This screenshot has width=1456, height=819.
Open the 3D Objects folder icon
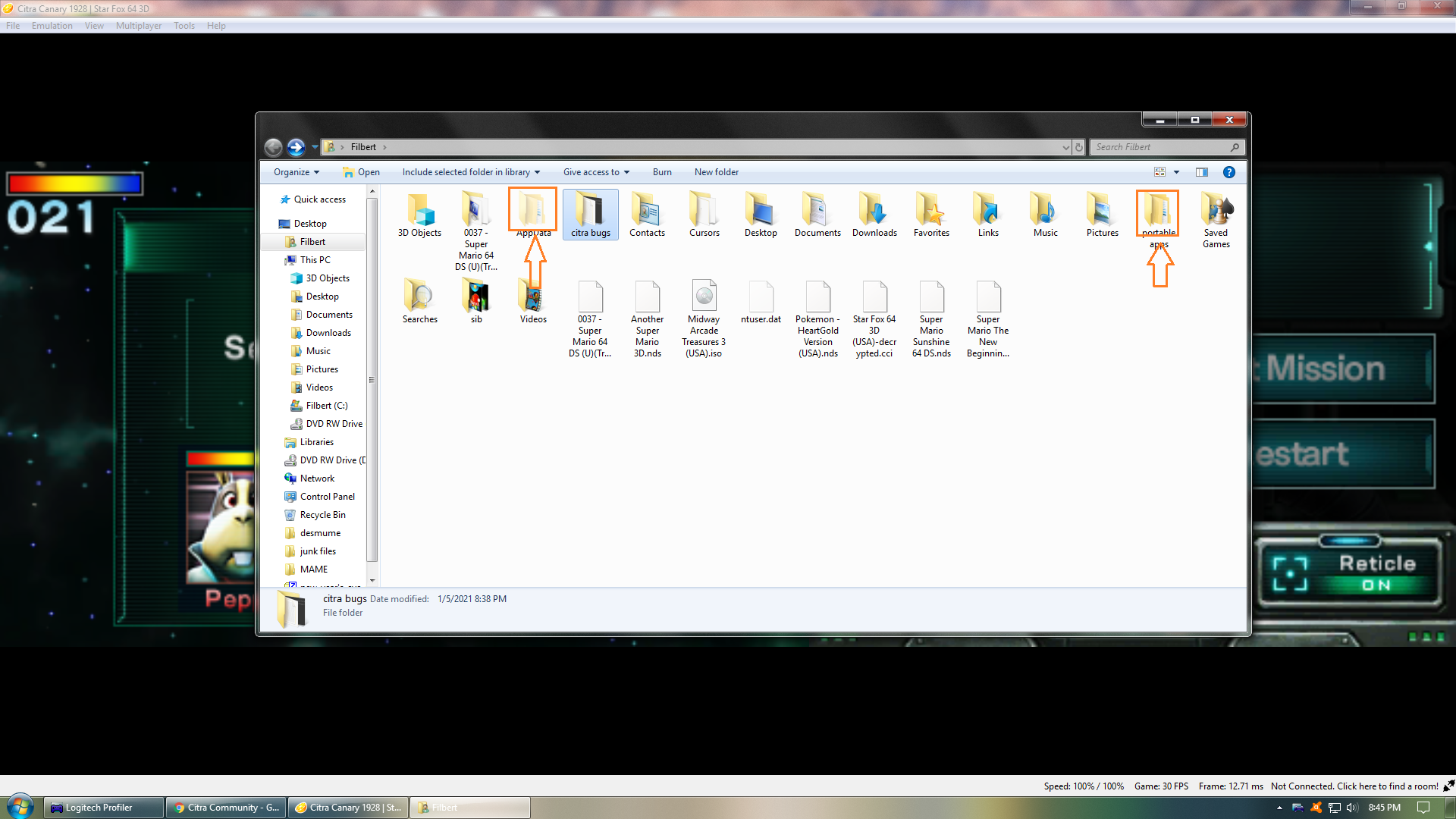[x=419, y=215]
